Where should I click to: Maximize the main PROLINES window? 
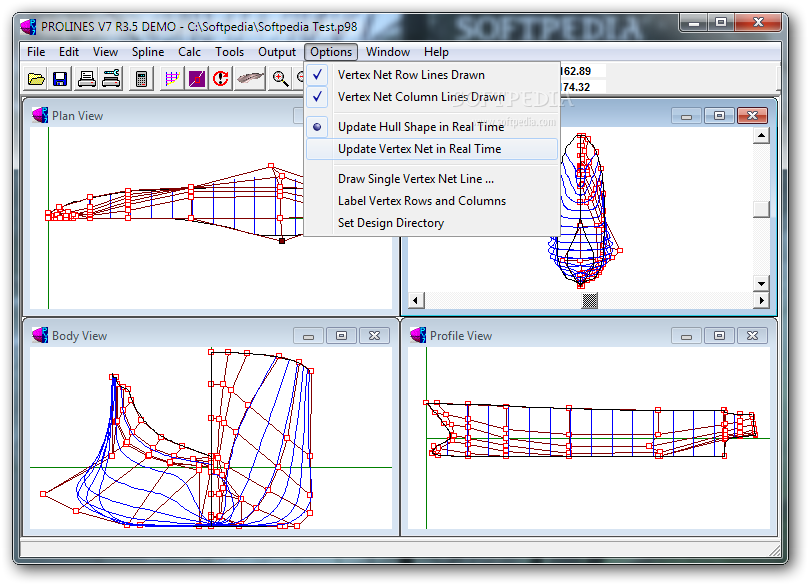pyautogui.click(x=721, y=23)
